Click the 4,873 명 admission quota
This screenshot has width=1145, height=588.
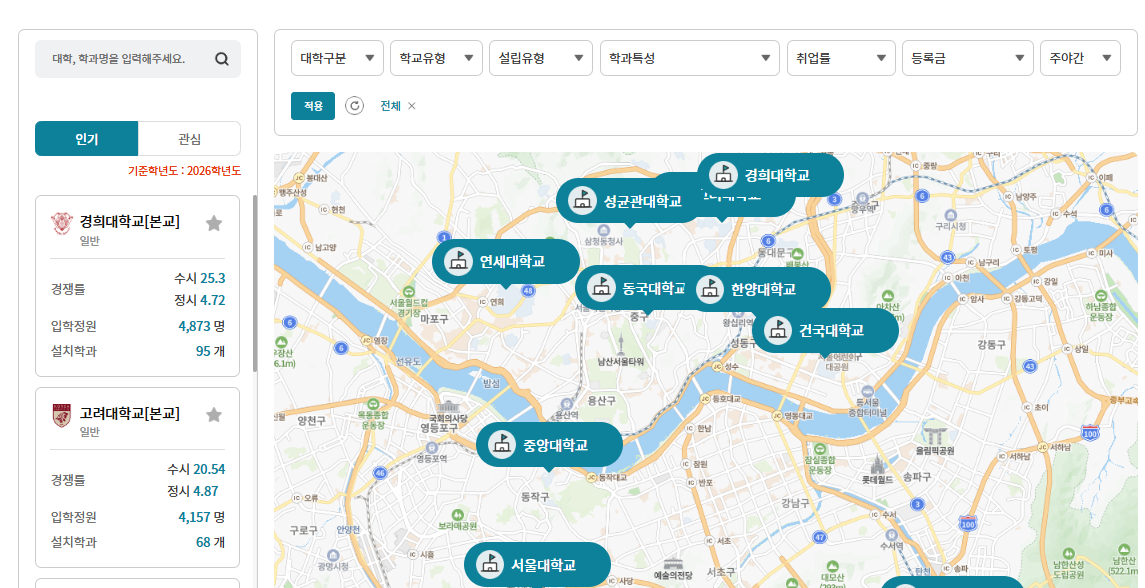pos(202,326)
